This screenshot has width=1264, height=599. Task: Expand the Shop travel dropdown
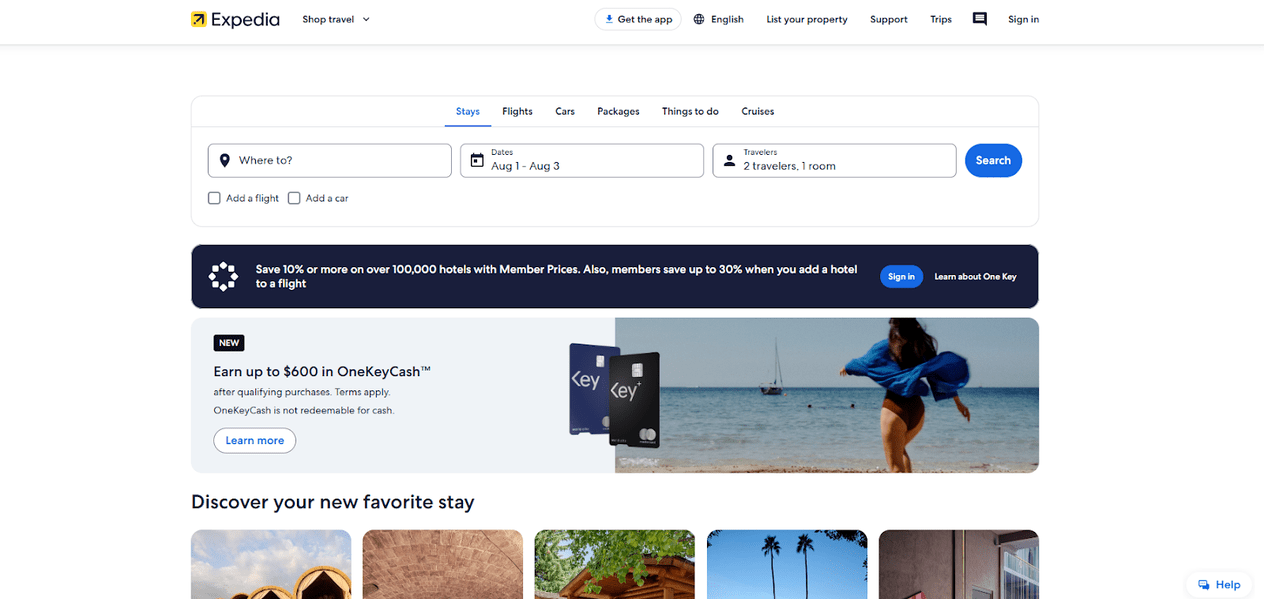click(x=336, y=19)
